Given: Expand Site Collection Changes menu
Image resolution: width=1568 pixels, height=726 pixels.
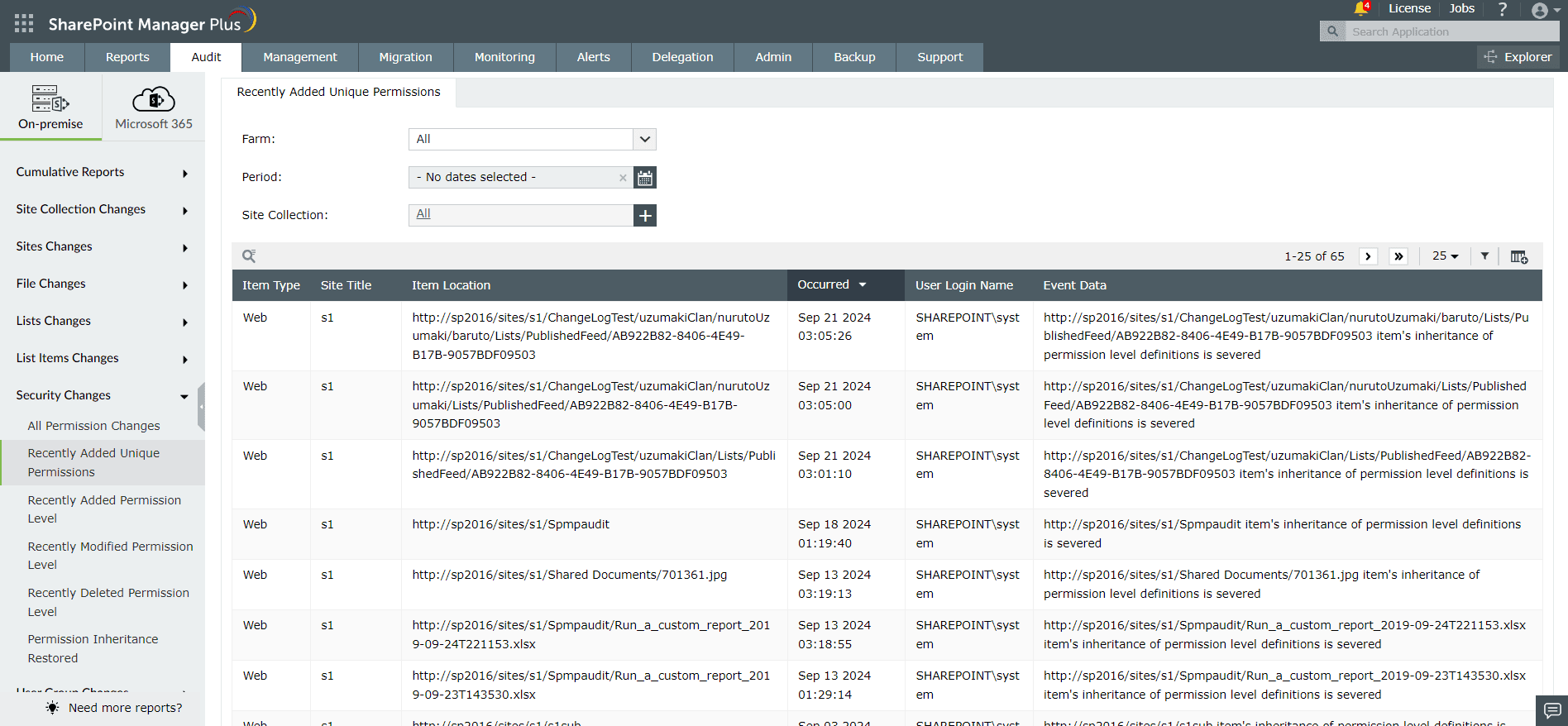Looking at the screenshot, I should pos(103,210).
